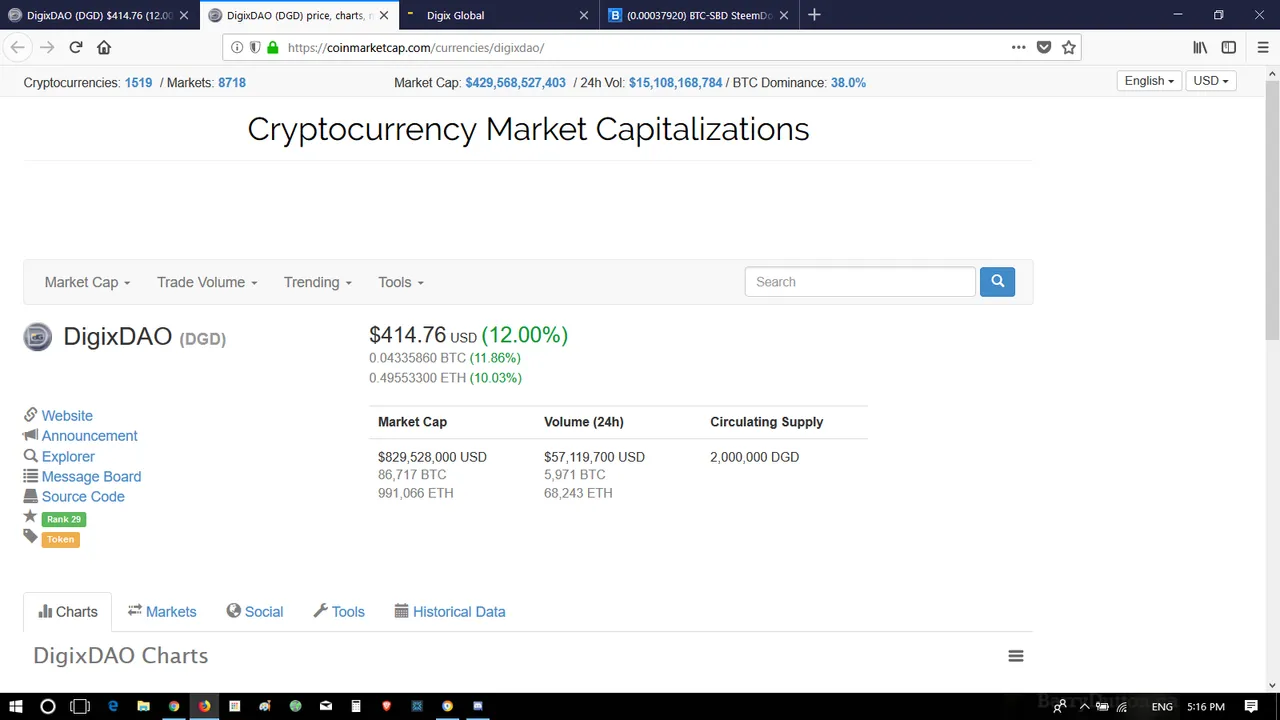Open the Firefox hamburger menu

[x=1262, y=47]
